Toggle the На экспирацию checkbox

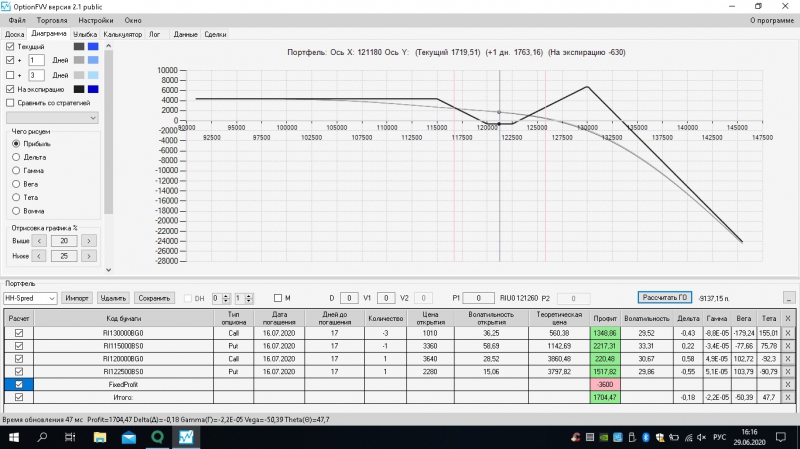[x=10, y=89]
